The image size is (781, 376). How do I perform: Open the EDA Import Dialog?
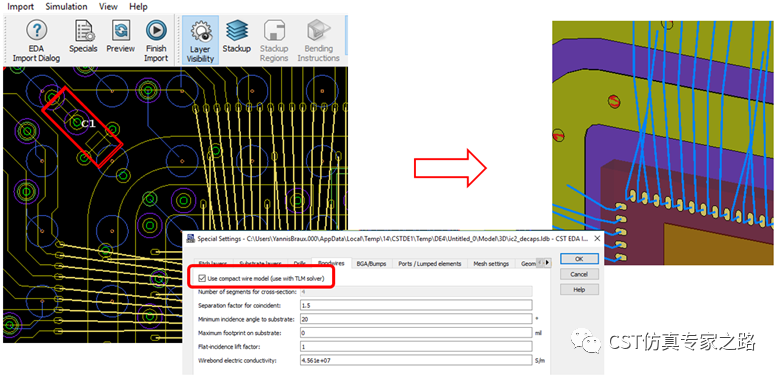pos(36,41)
